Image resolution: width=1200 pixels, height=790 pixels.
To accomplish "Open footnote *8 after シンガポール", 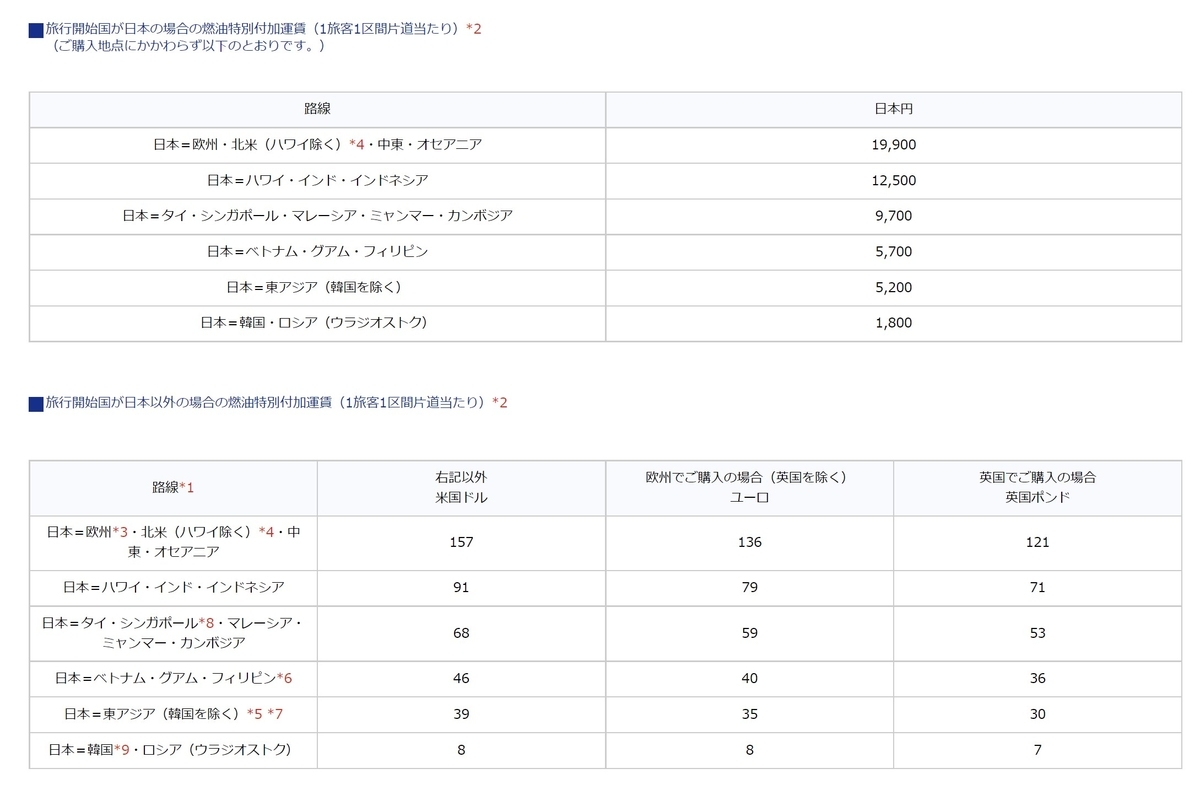I will click(x=207, y=623).
